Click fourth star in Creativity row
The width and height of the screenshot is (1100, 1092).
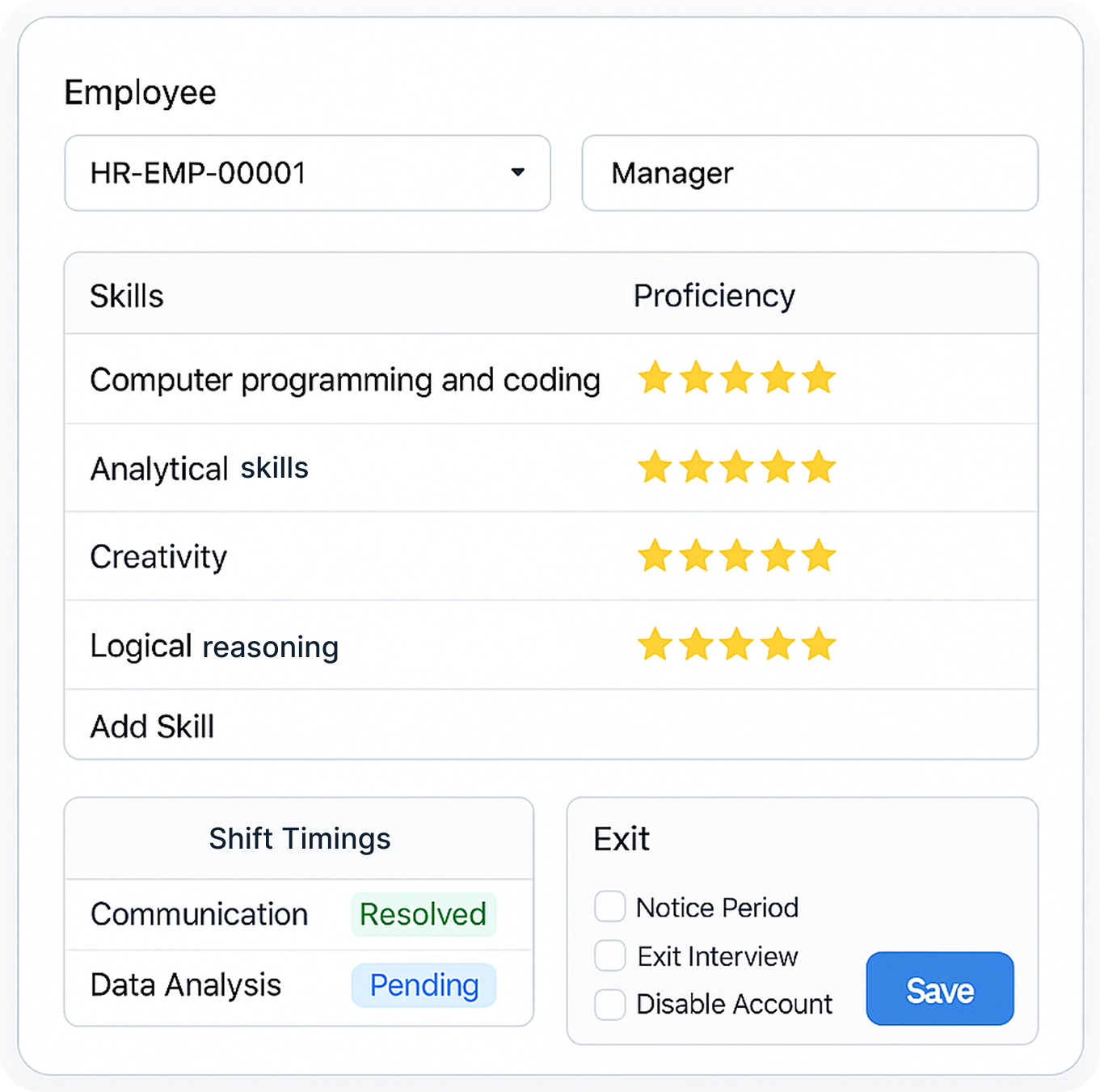coord(778,556)
